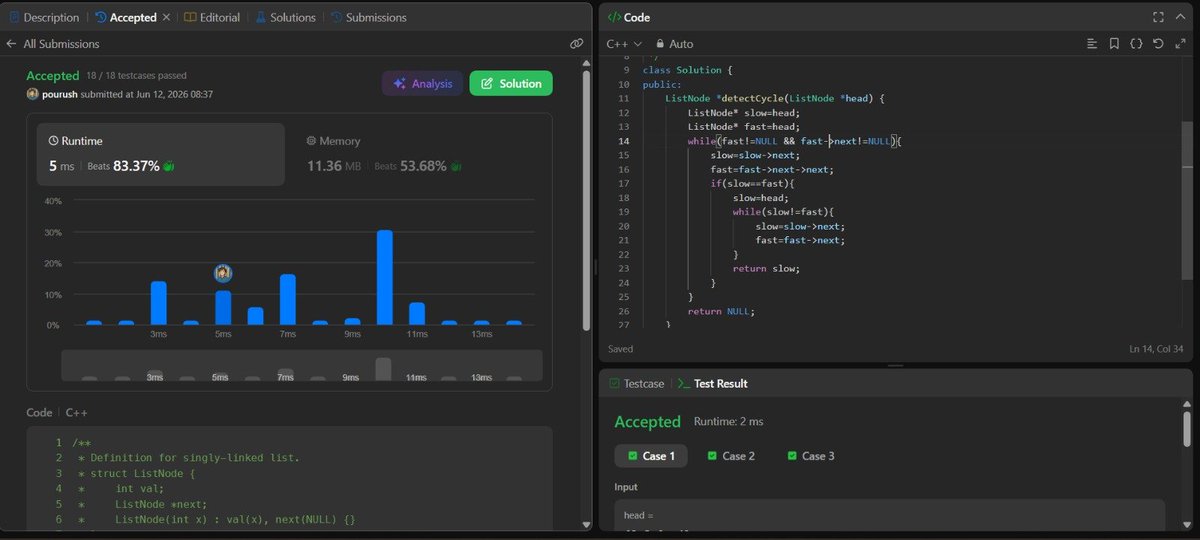Click the Analysis button
Viewport: 1200px width, 540px height.
(423, 84)
